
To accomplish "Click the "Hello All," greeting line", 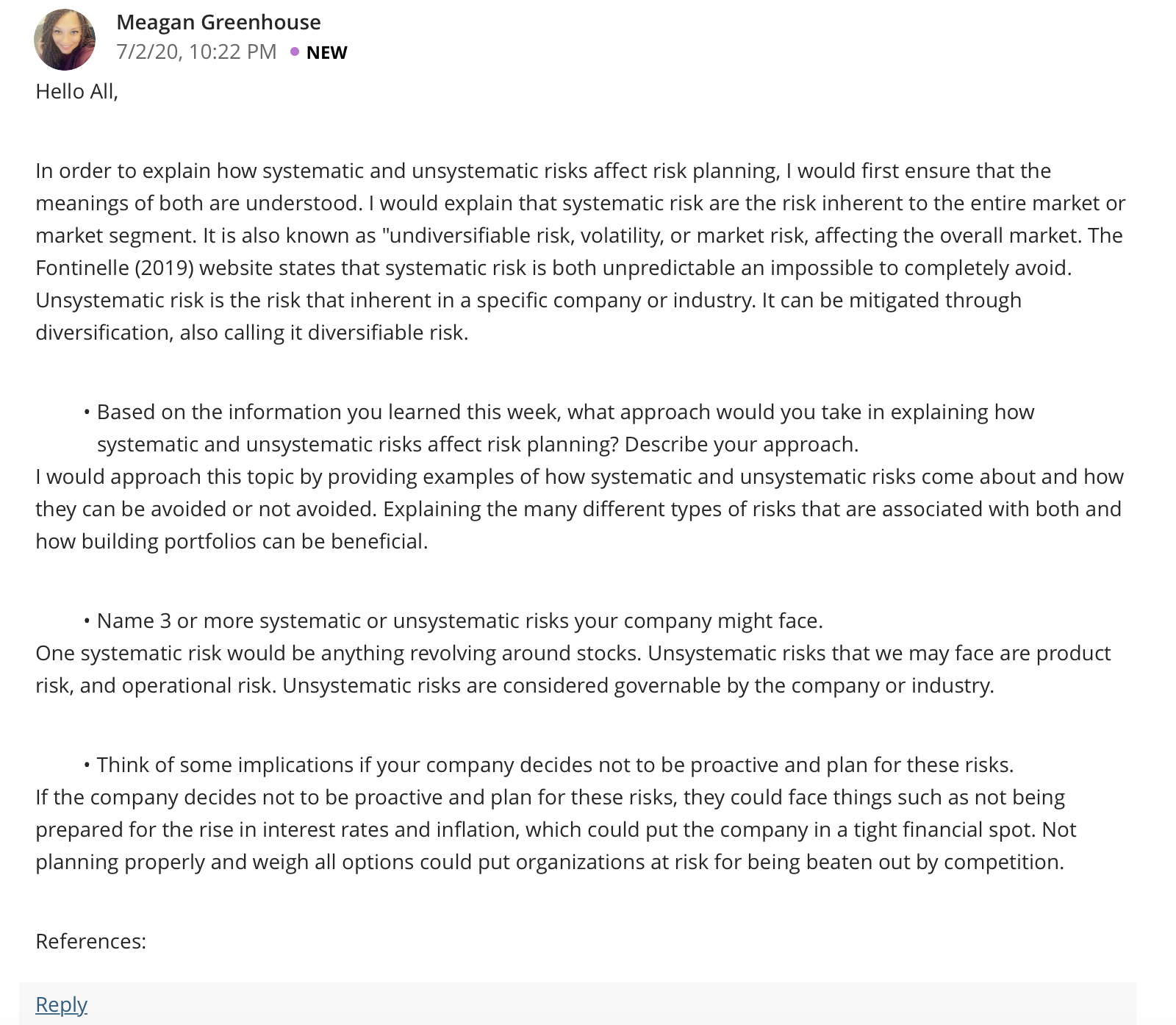I will [76, 91].
